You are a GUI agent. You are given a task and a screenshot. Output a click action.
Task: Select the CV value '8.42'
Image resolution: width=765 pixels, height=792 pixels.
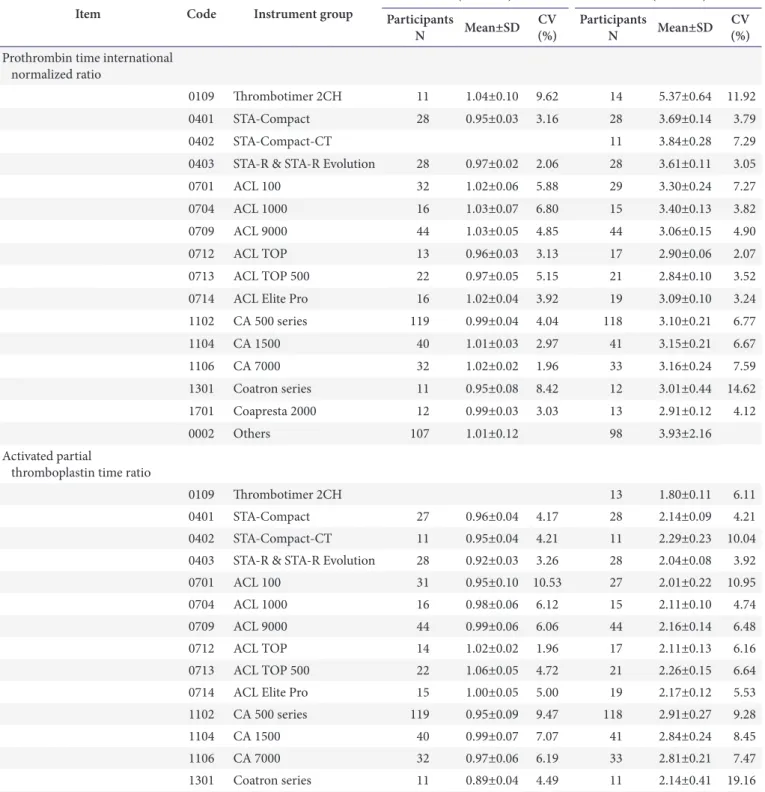click(x=547, y=388)
